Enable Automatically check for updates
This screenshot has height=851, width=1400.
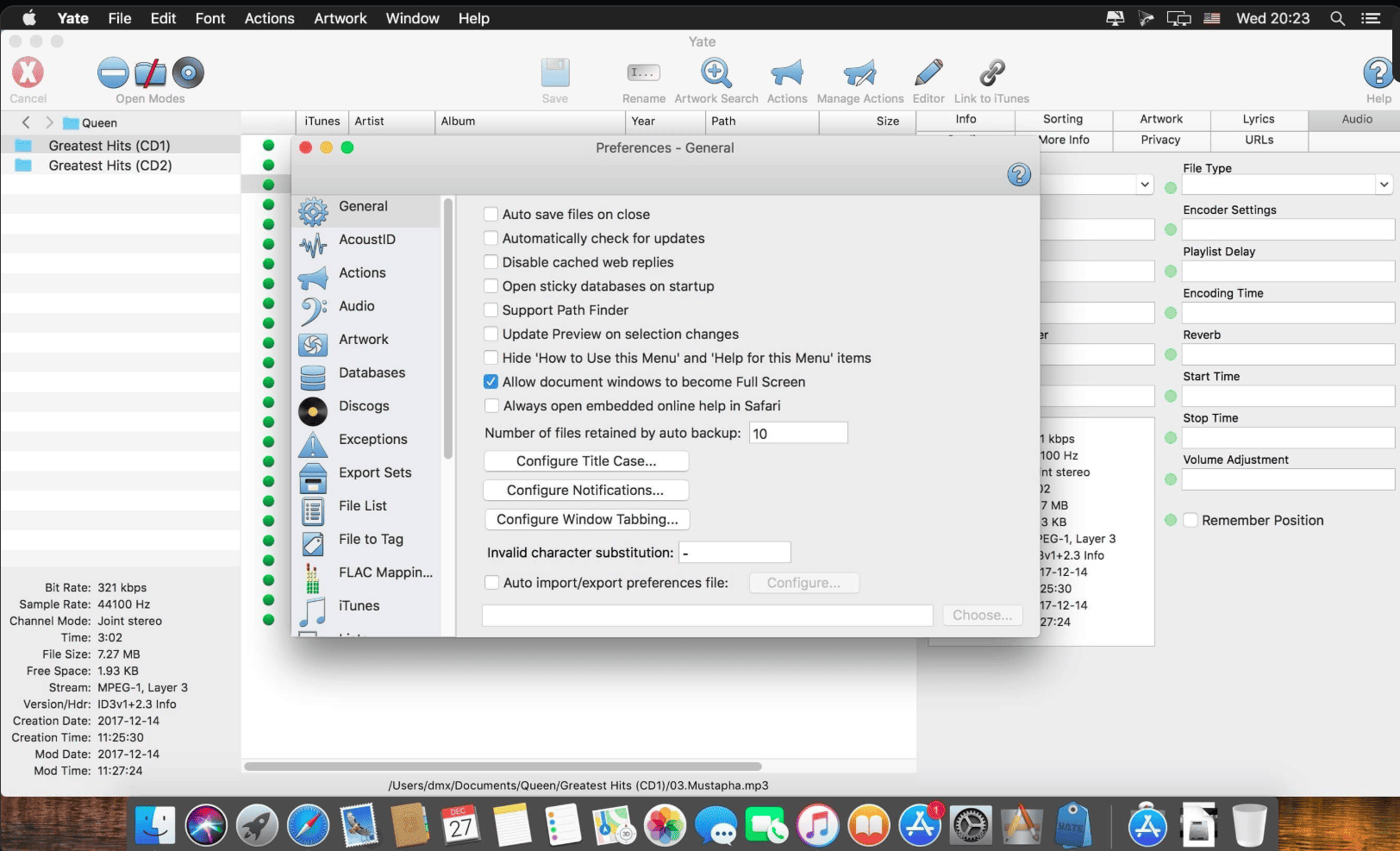[491, 239]
